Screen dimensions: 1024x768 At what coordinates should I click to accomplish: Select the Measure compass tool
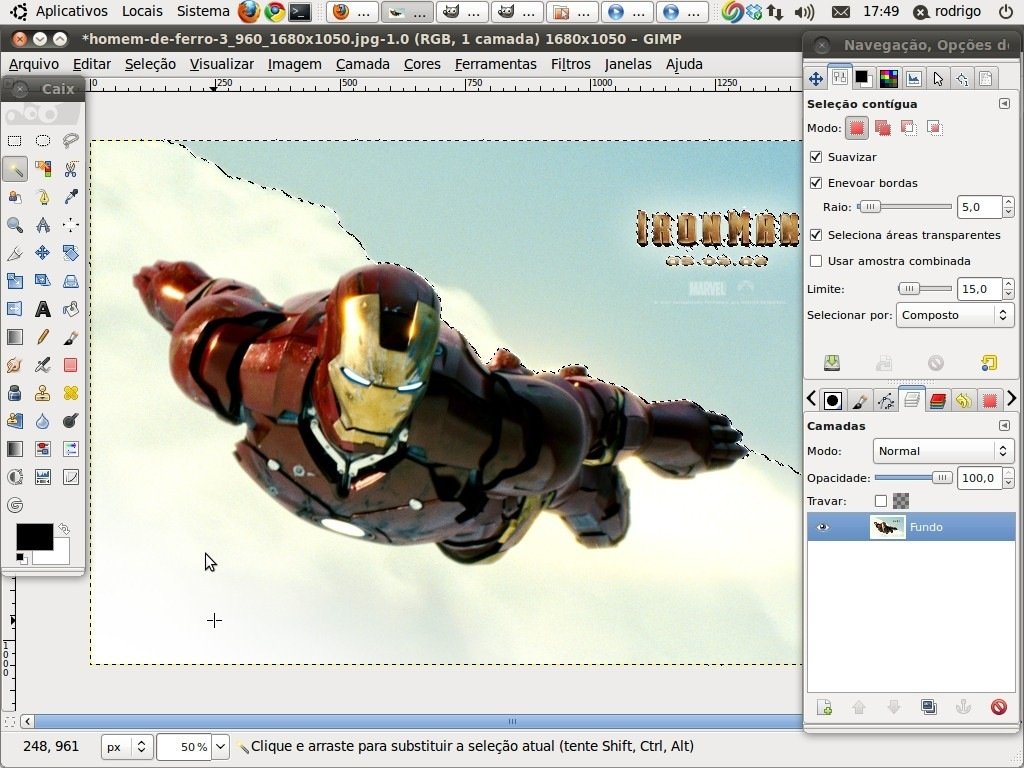click(x=42, y=225)
